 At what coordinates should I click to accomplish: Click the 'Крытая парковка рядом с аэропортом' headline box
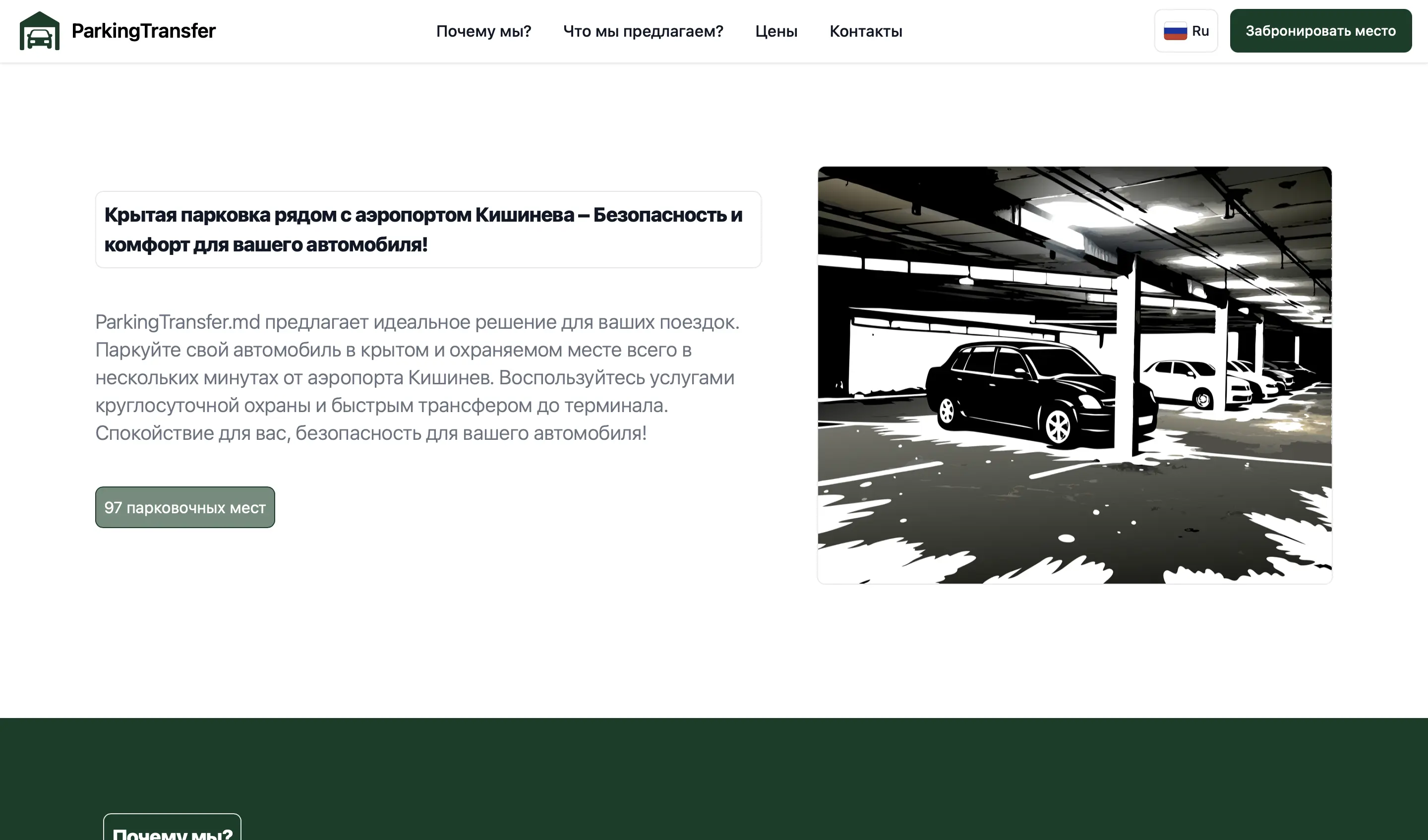click(x=428, y=230)
